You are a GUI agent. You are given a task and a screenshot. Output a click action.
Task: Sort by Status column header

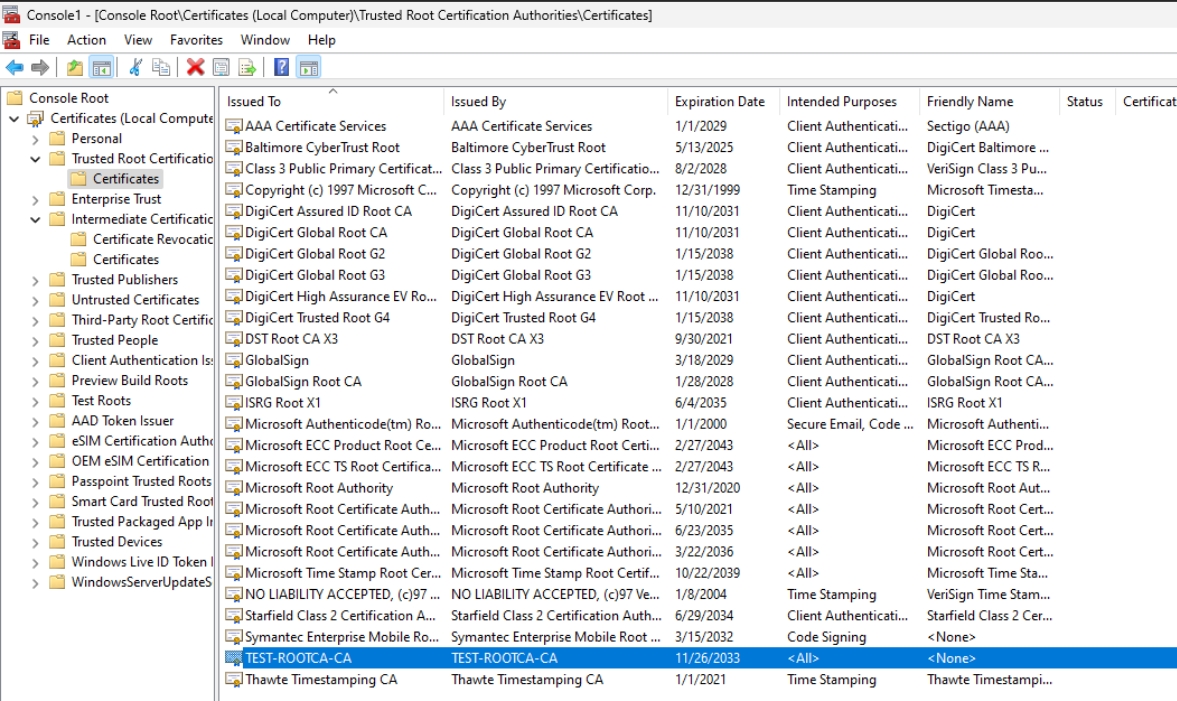click(1087, 101)
